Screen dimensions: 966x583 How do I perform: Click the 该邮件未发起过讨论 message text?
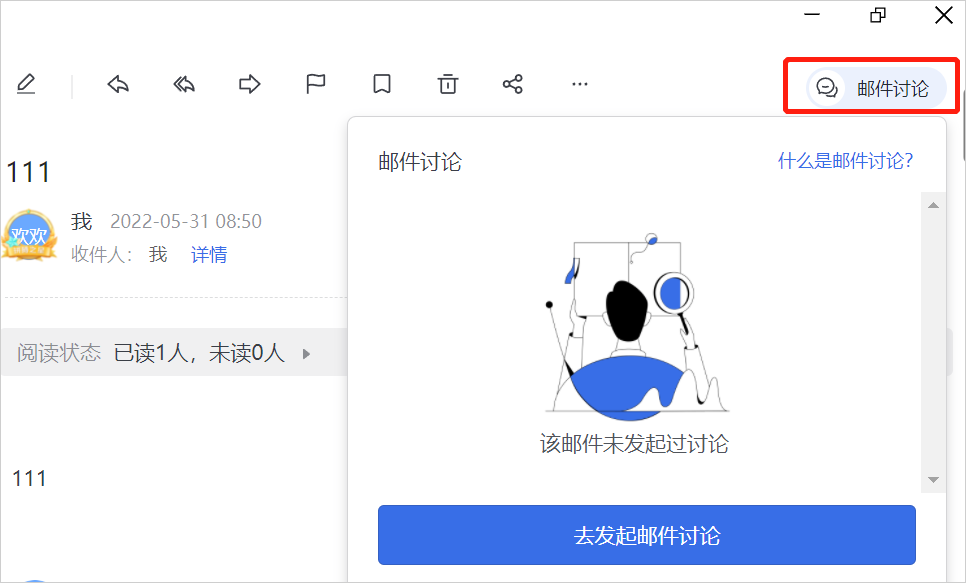pyautogui.click(x=635, y=444)
